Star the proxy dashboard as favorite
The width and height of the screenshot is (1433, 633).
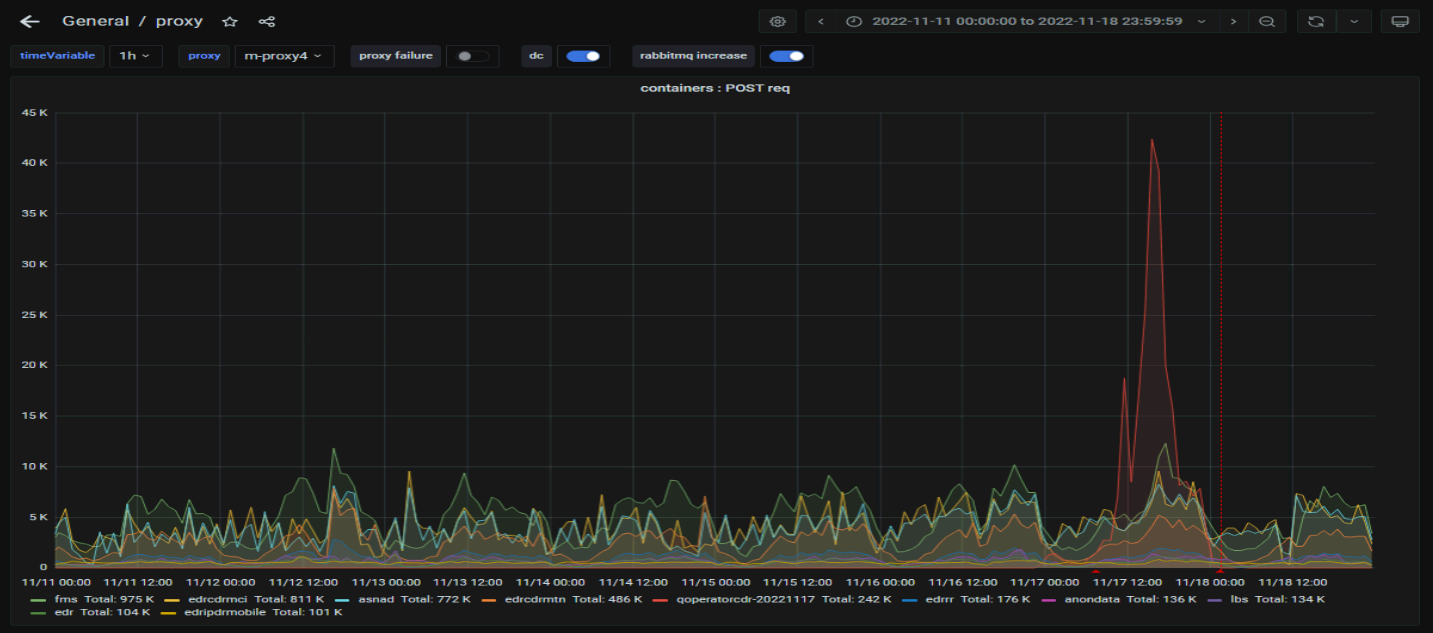(x=230, y=21)
